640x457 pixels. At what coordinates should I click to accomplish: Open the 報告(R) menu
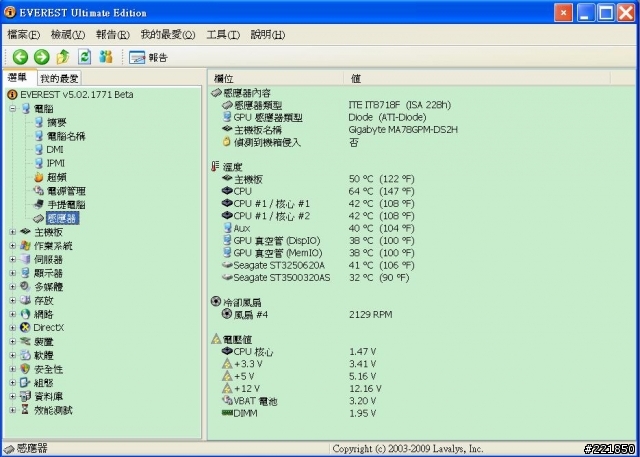[113, 35]
